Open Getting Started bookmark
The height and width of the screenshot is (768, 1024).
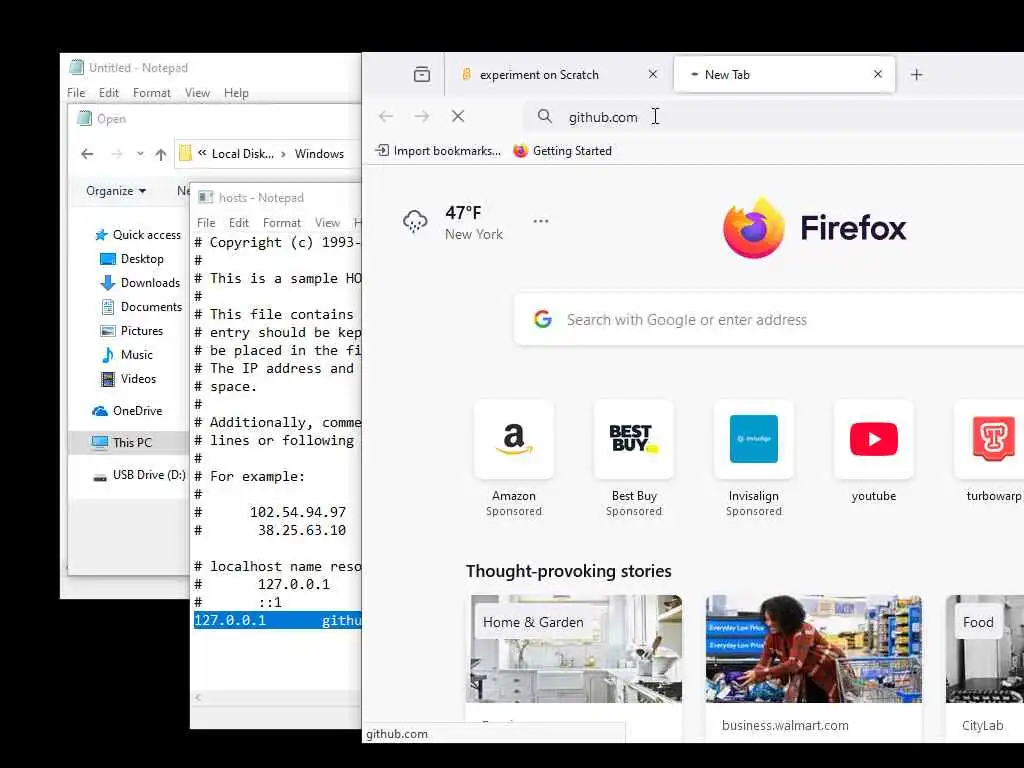[x=562, y=151]
